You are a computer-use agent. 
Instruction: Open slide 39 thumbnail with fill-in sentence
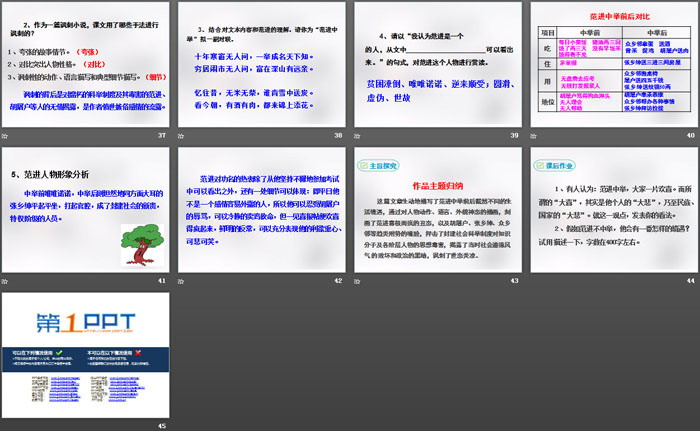(438, 64)
